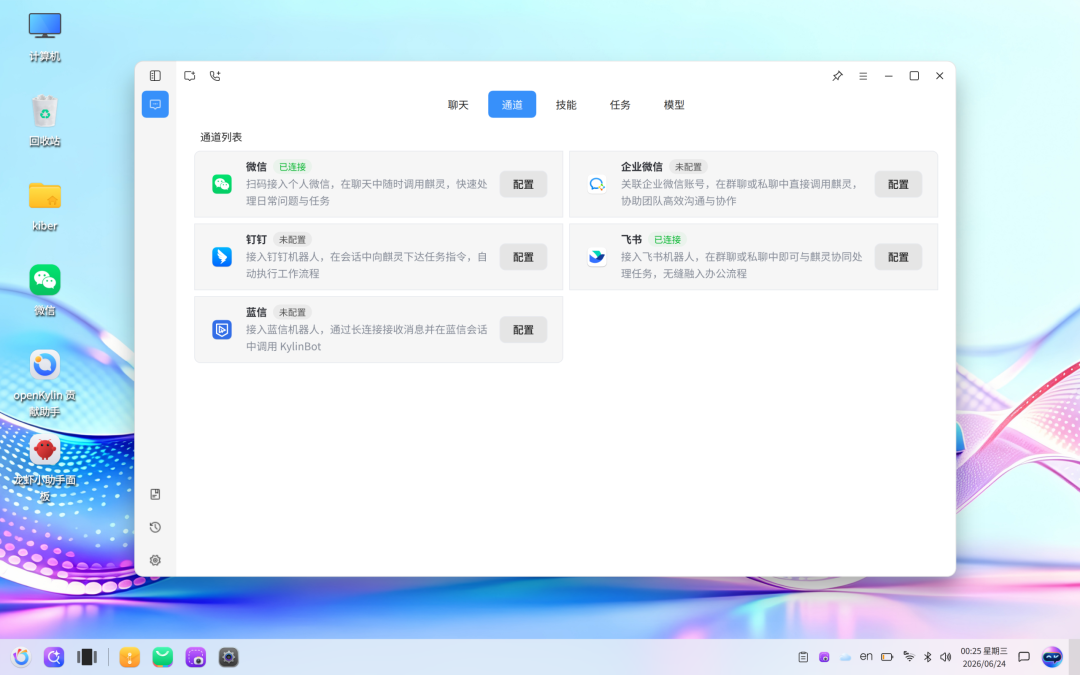The height and width of the screenshot is (675, 1080).
Task: Select the kiber folder on desktop
Action: [x=45, y=206]
